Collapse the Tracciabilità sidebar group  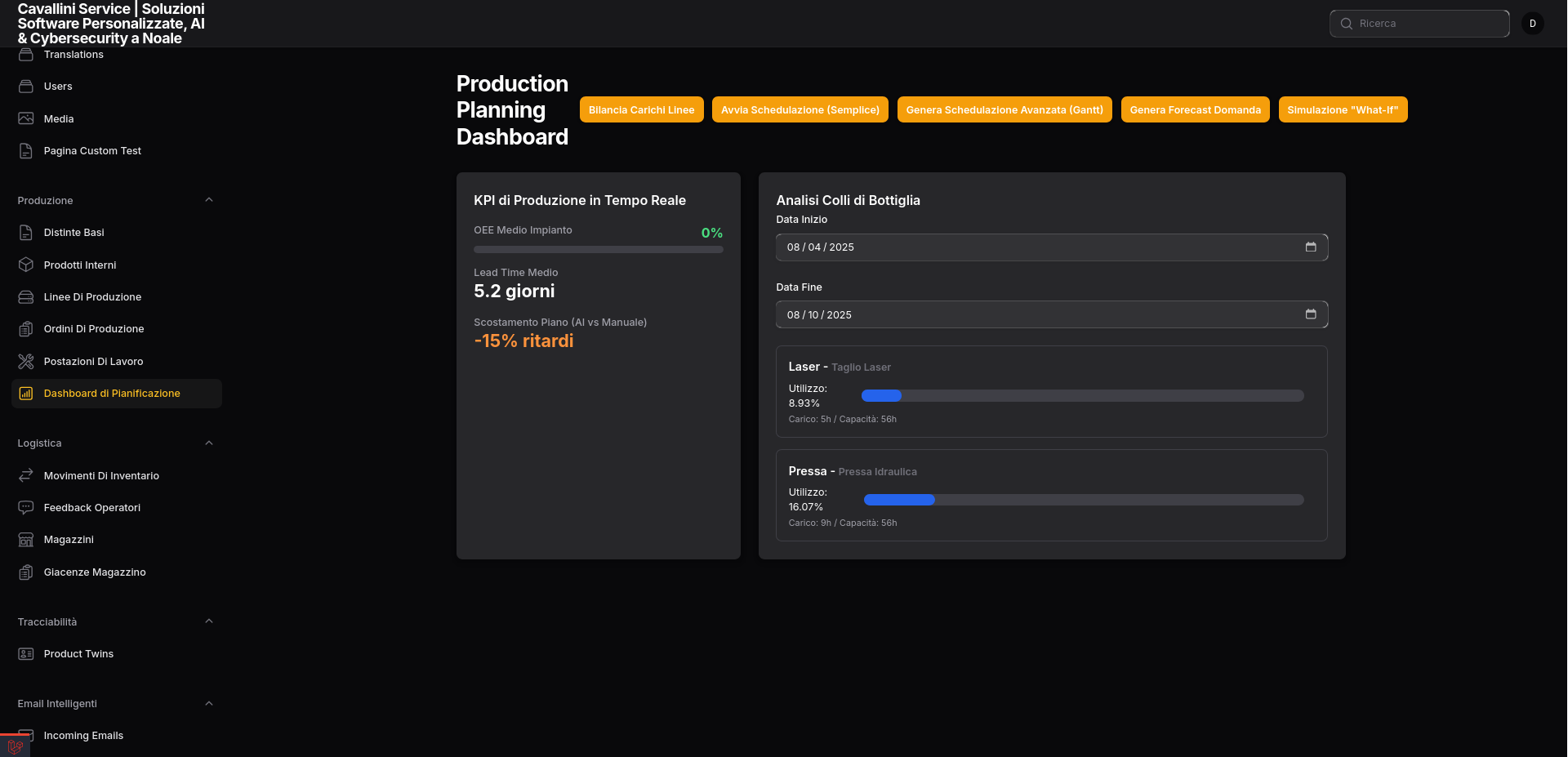209,621
